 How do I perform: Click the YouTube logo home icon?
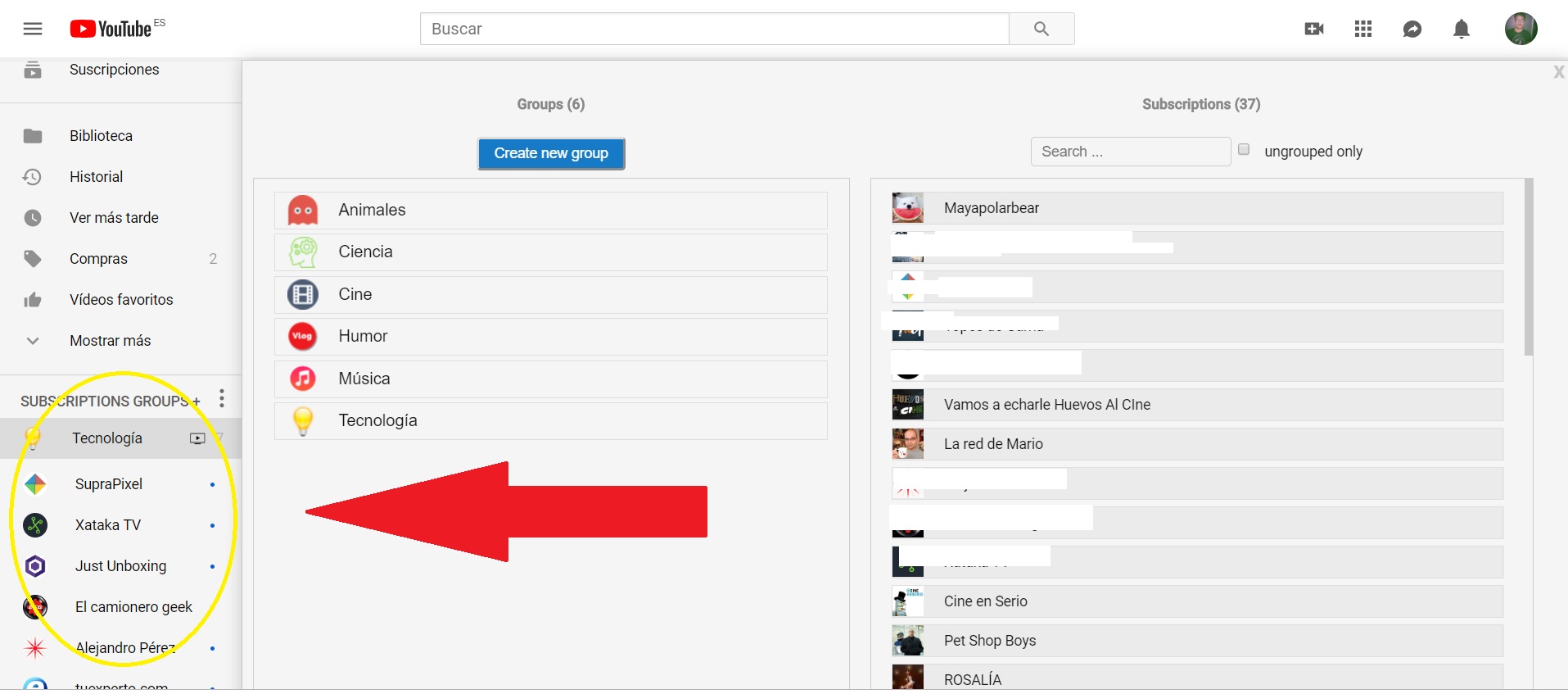click(111, 29)
